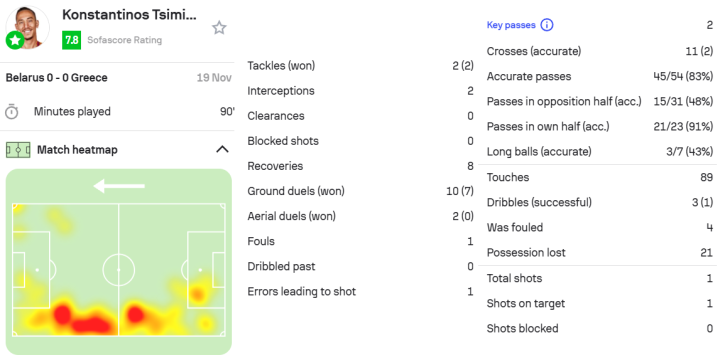The image size is (720, 360).
Task: Click the red hotspot left of the halfway line
Action: 63,314
